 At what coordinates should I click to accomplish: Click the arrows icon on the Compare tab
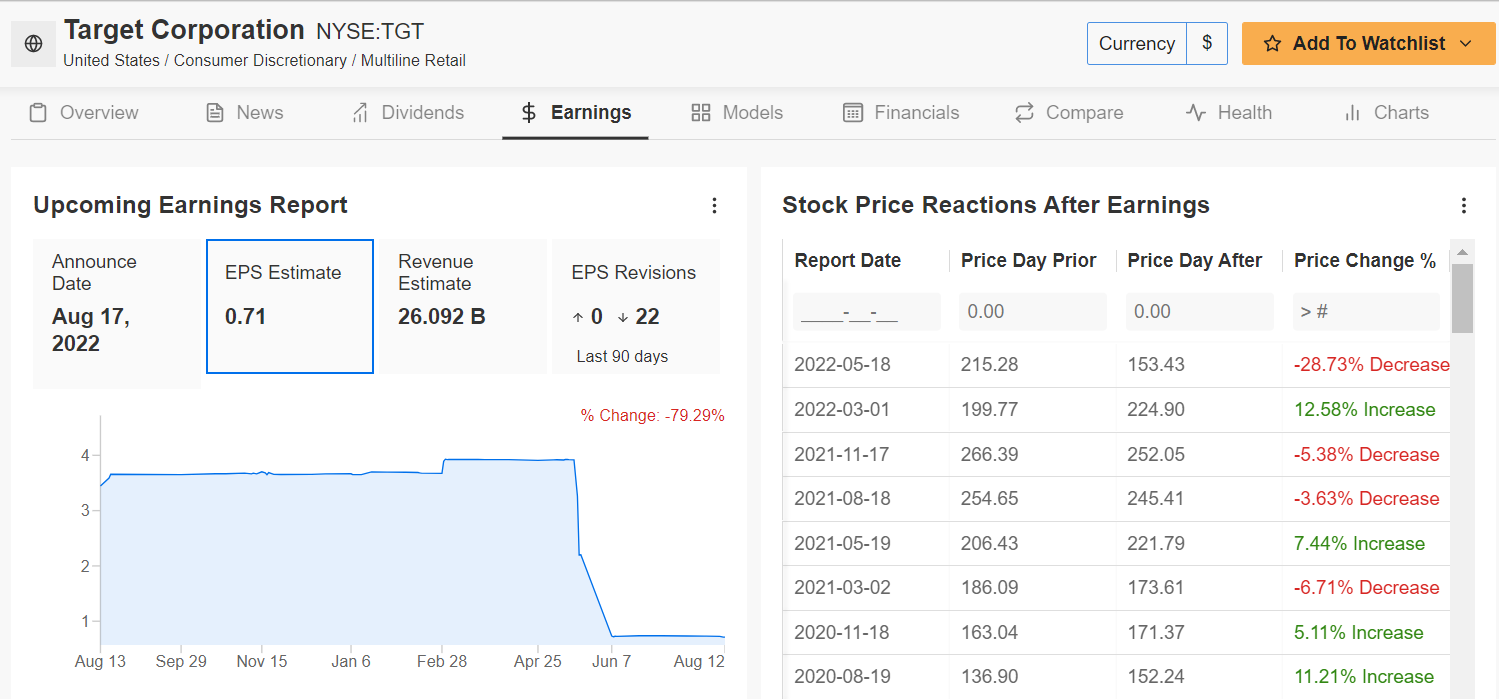[1024, 113]
